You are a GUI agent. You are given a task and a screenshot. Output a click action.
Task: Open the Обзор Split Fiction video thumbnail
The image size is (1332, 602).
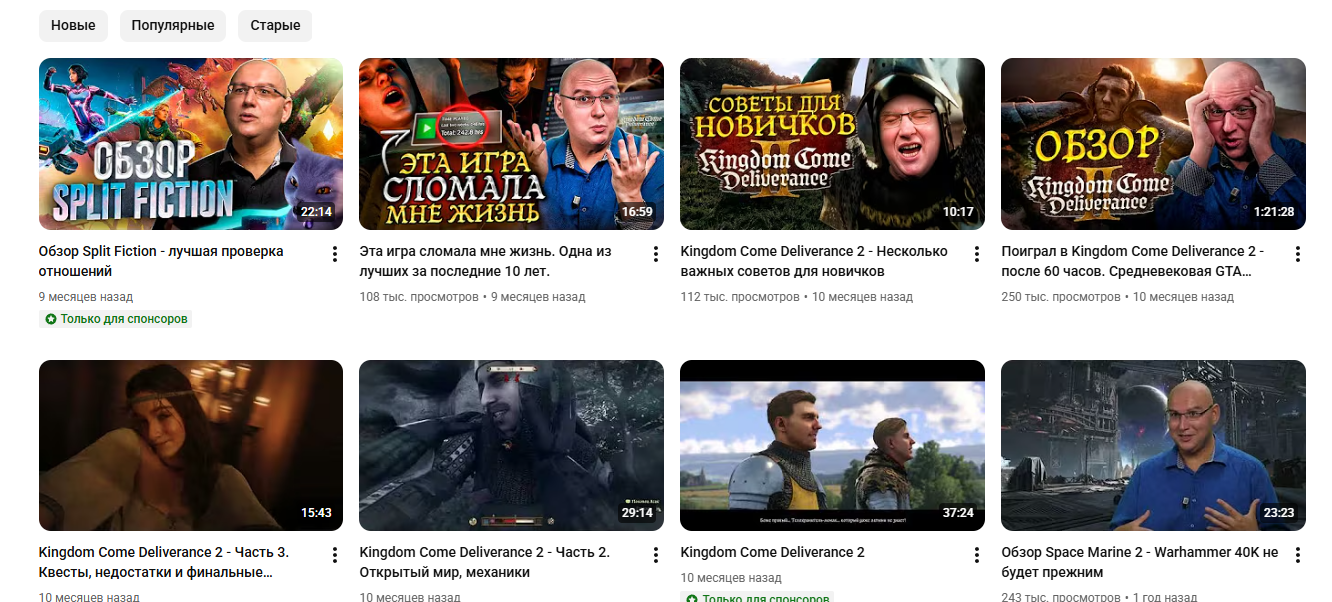pyautogui.click(x=191, y=144)
